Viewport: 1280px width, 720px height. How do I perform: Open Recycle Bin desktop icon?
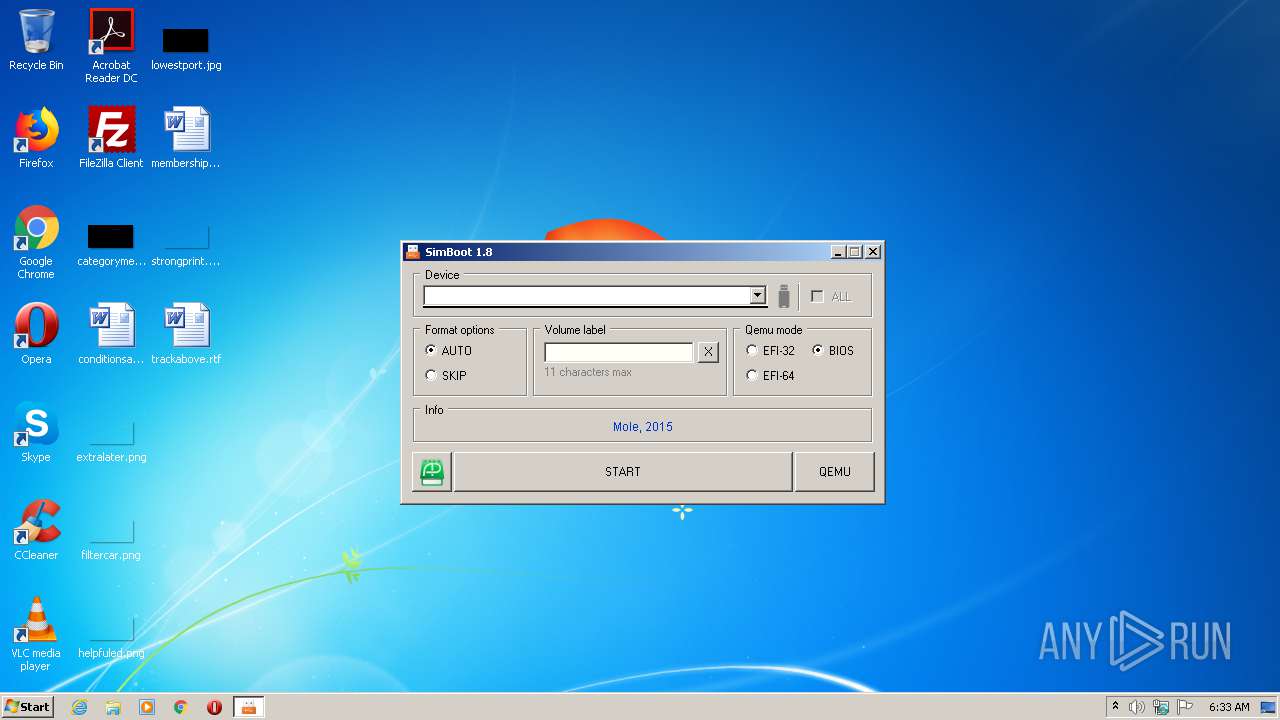36,40
